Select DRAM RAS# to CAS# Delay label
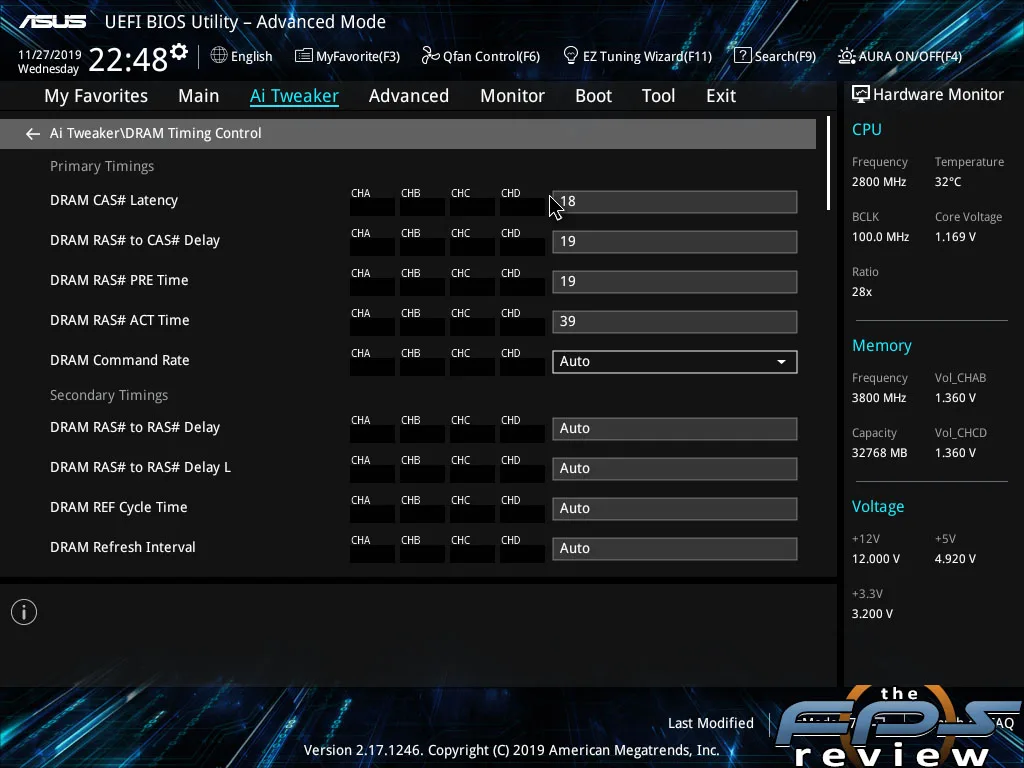The height and width of the screenshot is (768, 1024). click(x=135, y=240)
